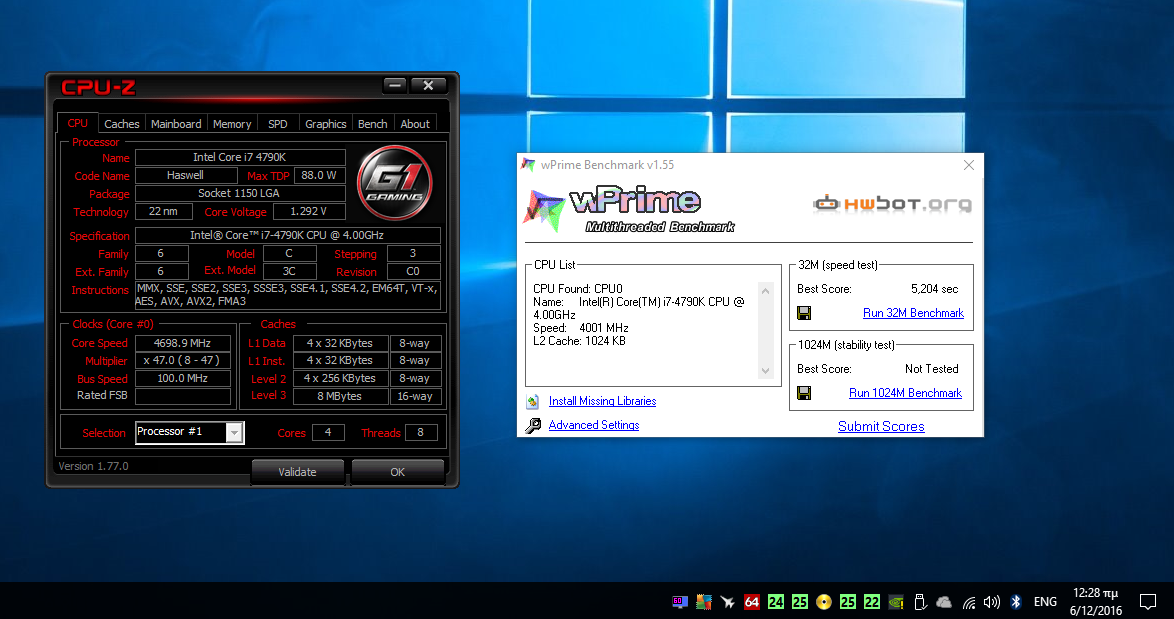Open the Mainboard tab

coord(176,124)
